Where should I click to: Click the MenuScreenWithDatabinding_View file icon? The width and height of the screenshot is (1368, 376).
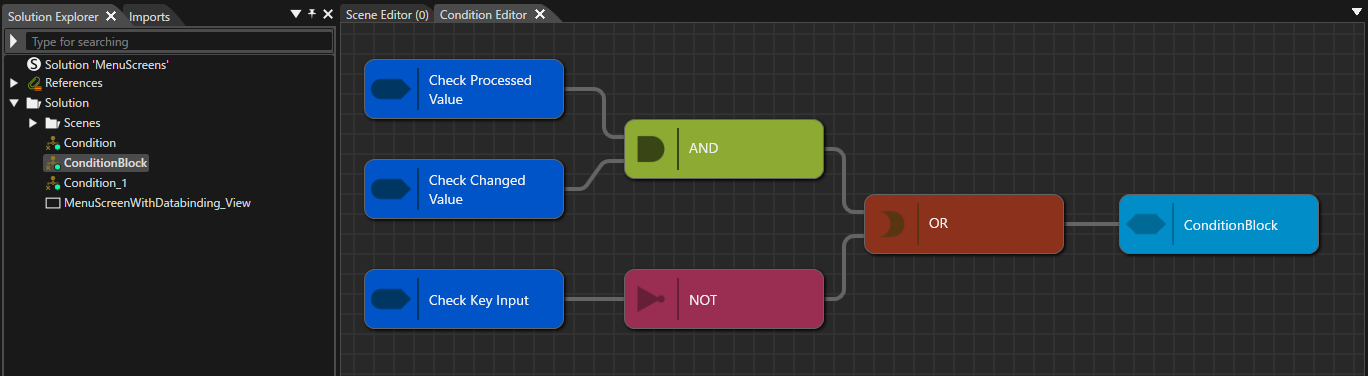53,203
